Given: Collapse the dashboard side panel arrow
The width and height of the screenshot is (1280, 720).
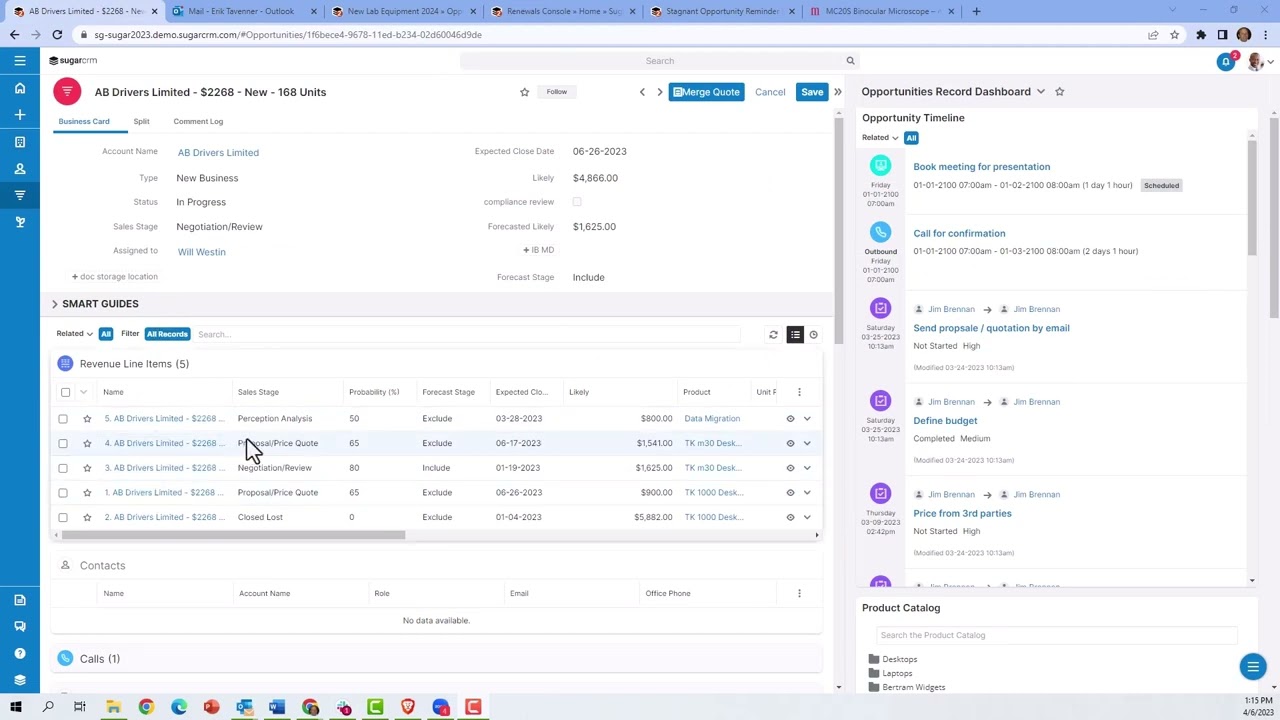Looking at the screenshot, I should point(838,92).
